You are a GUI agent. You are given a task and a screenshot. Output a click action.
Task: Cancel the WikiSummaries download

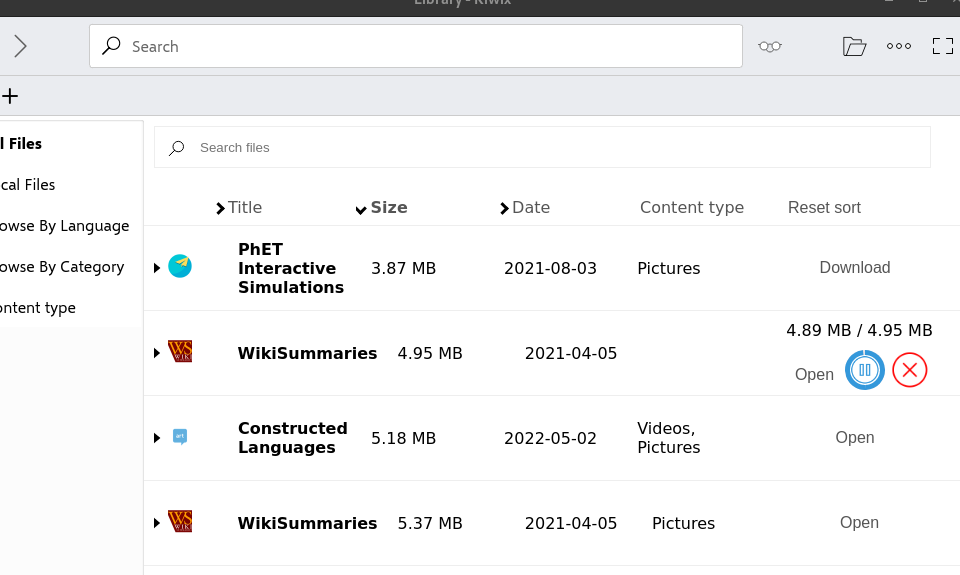pyautogui.click(x=909, y=370)
